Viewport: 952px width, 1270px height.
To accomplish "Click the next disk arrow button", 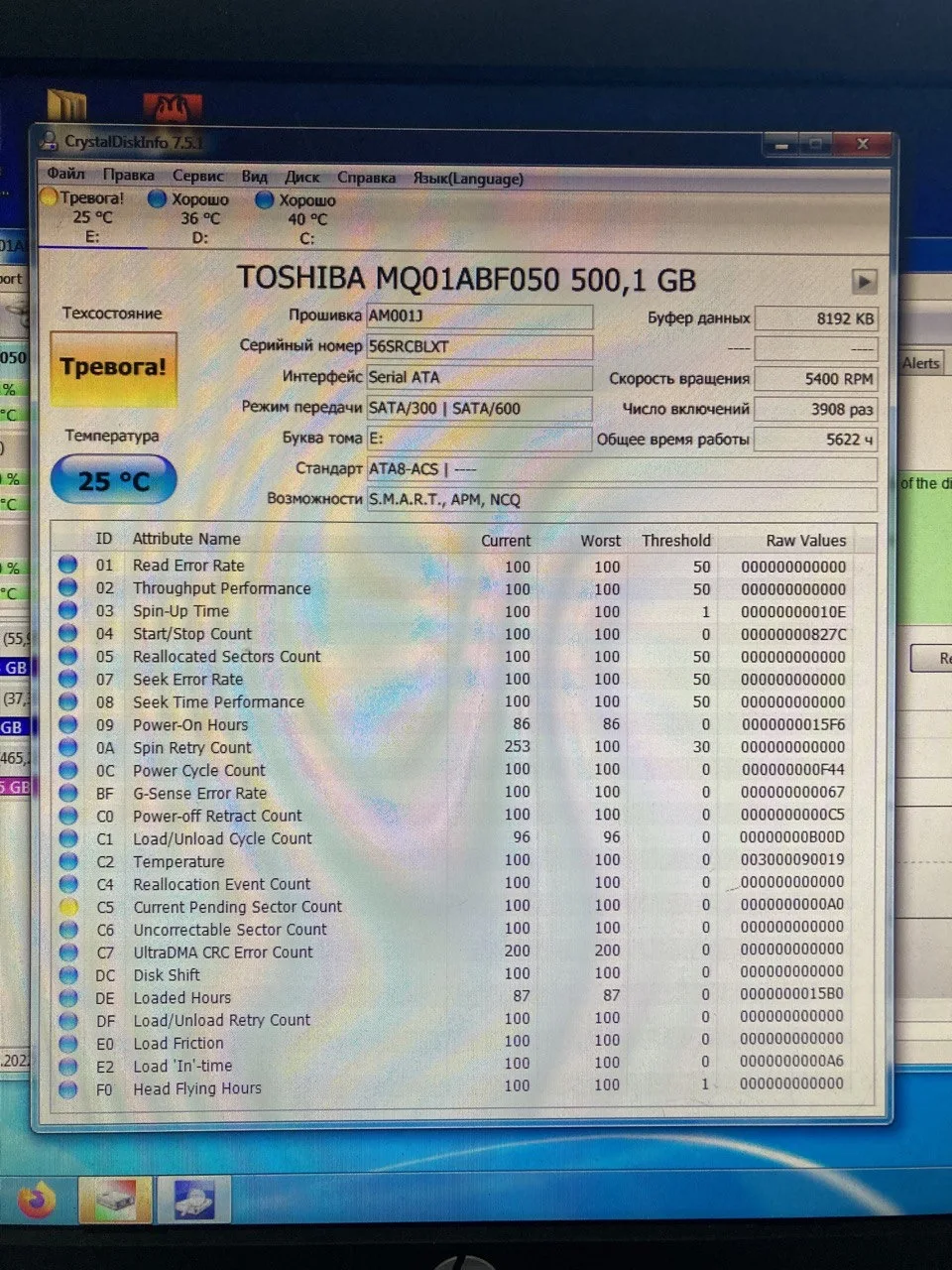I will pos(865,282).
